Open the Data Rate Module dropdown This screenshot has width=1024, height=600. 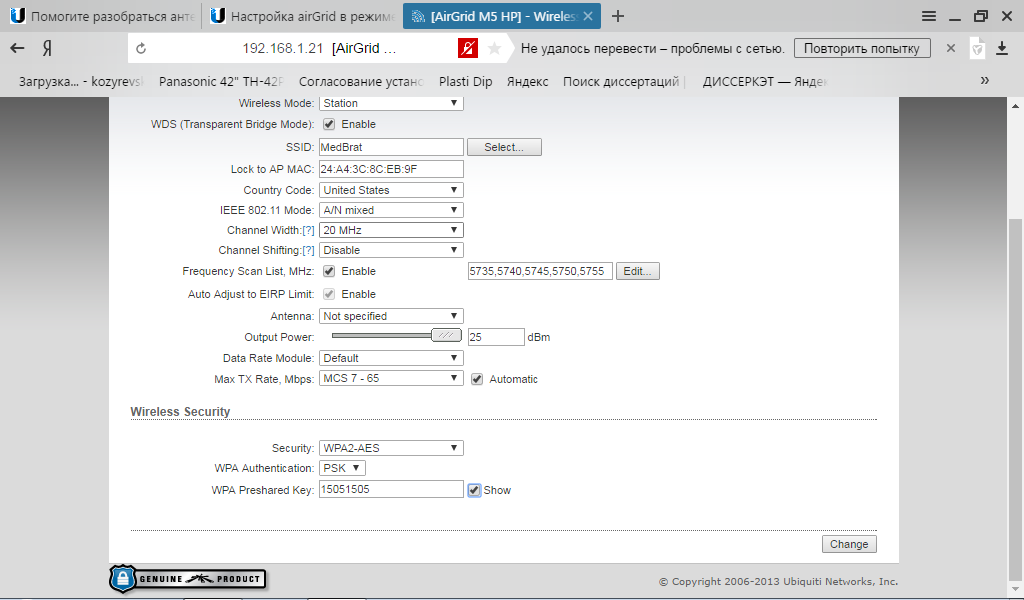click(x=391, y=358)
